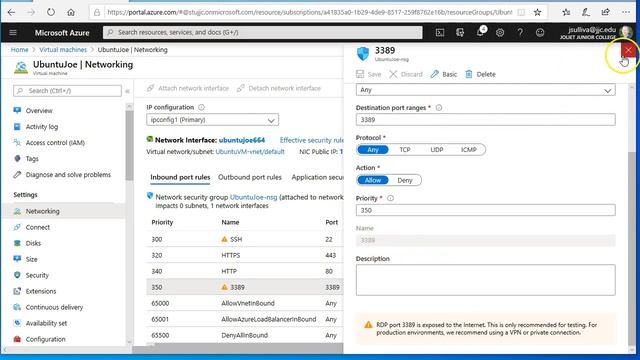Bookmark this page with the star icon

click(x=538, y=12)
